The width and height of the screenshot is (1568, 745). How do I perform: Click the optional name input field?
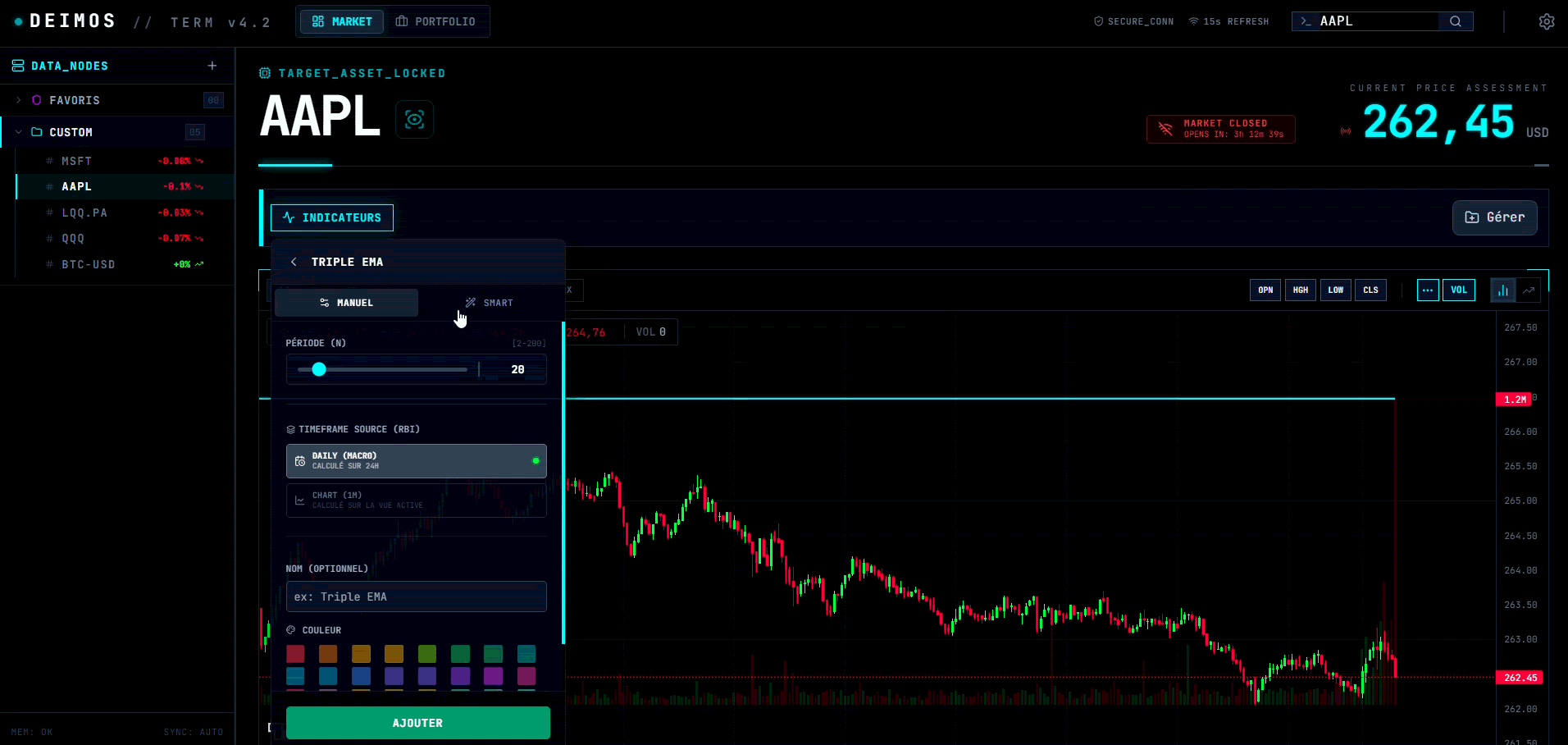point(416,596)
